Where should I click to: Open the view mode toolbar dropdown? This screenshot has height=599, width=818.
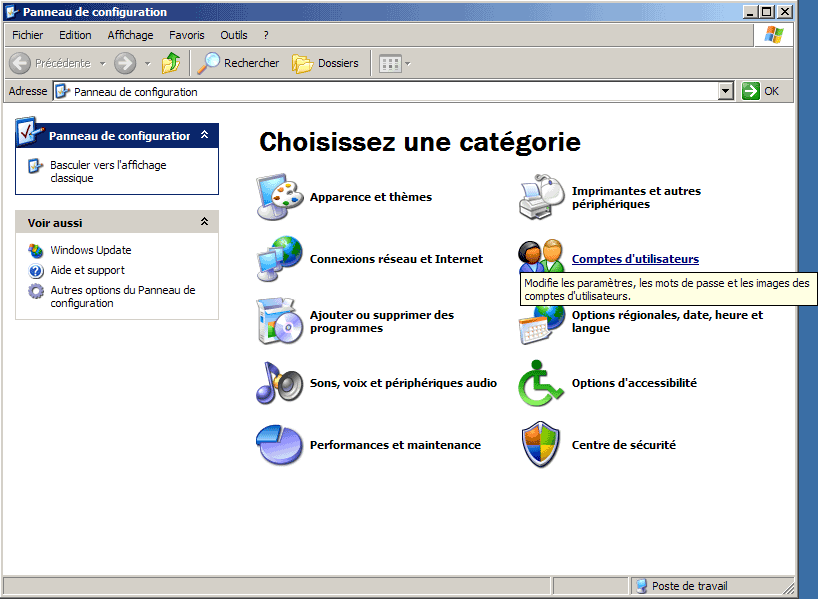(x=395, y=63)
